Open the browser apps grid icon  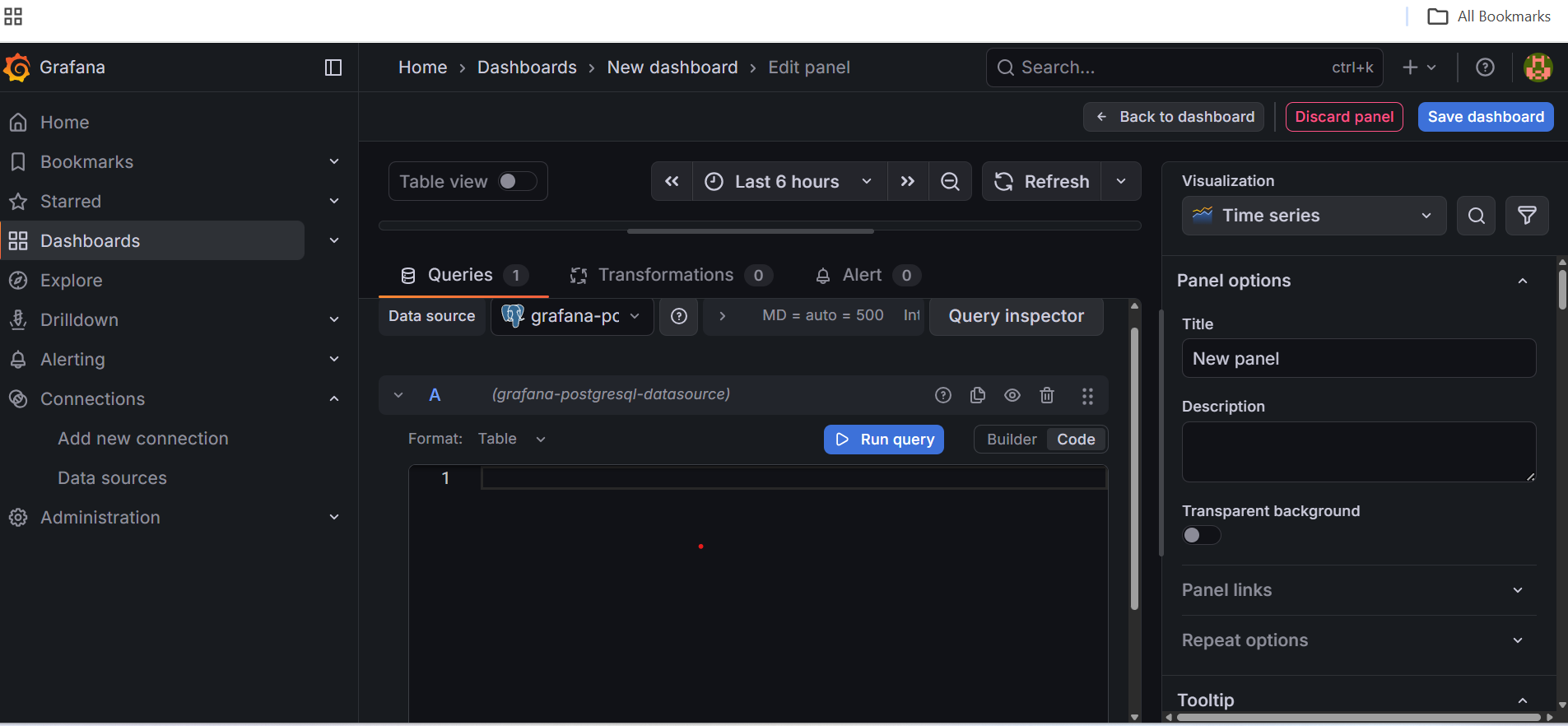[13, 16]
